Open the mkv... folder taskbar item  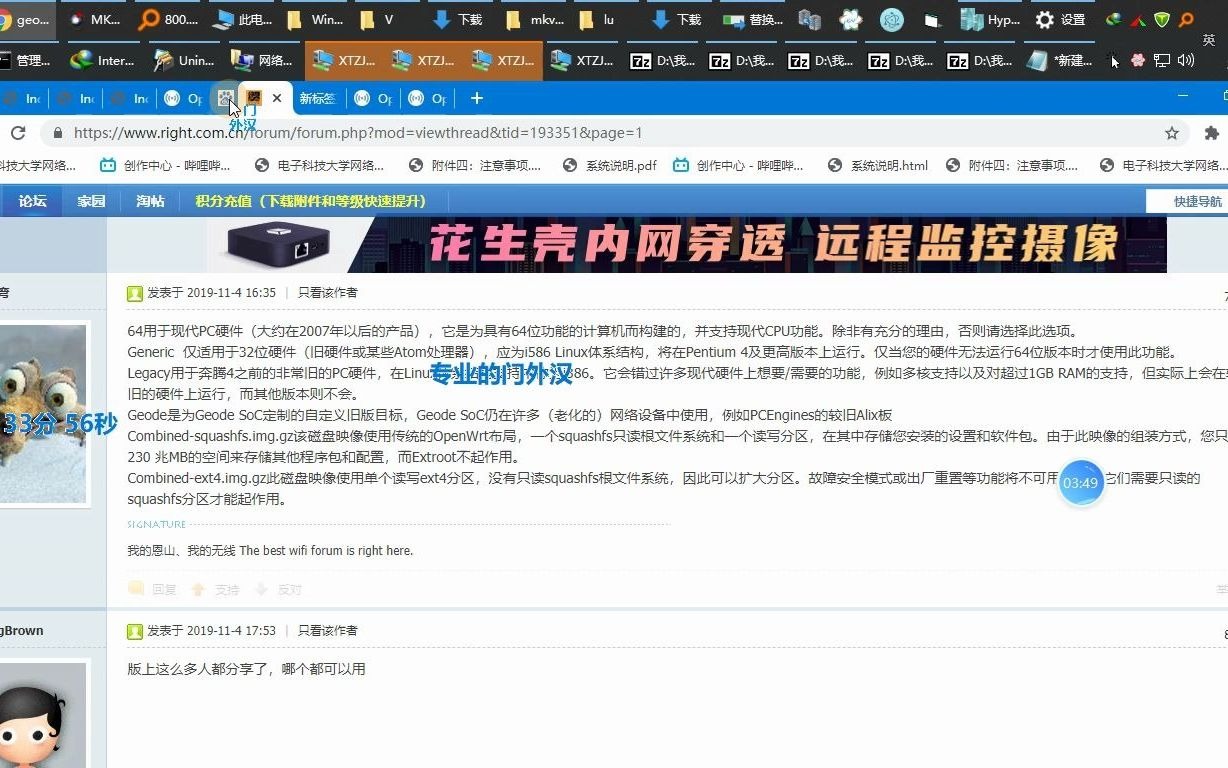[x=534, y=19]
